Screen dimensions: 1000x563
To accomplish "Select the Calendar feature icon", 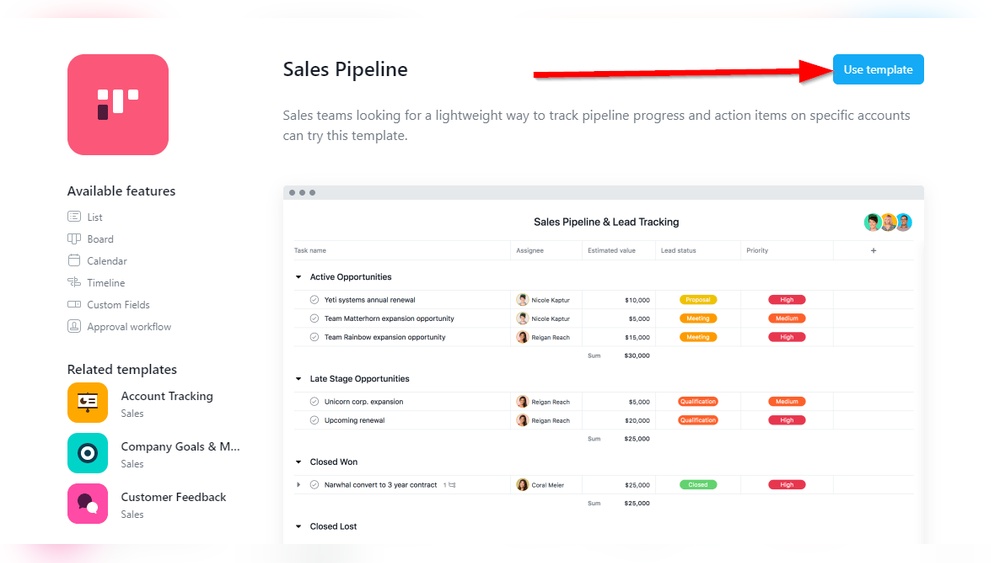I will [74, 260].
